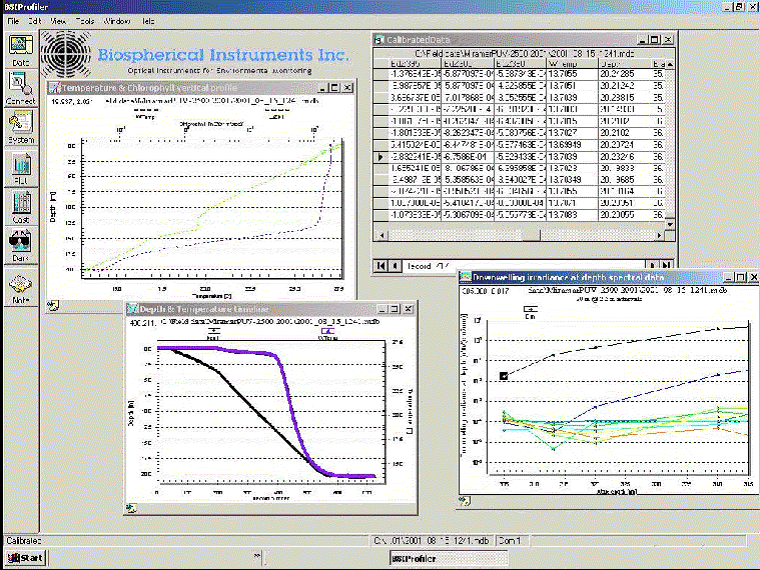Open the Connect tool in the sidebar
760x570 pixels.
tap(20, 88)
